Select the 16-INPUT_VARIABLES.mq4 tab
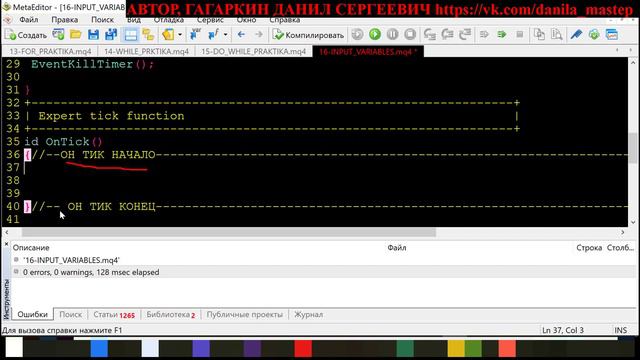 (368, 51)
